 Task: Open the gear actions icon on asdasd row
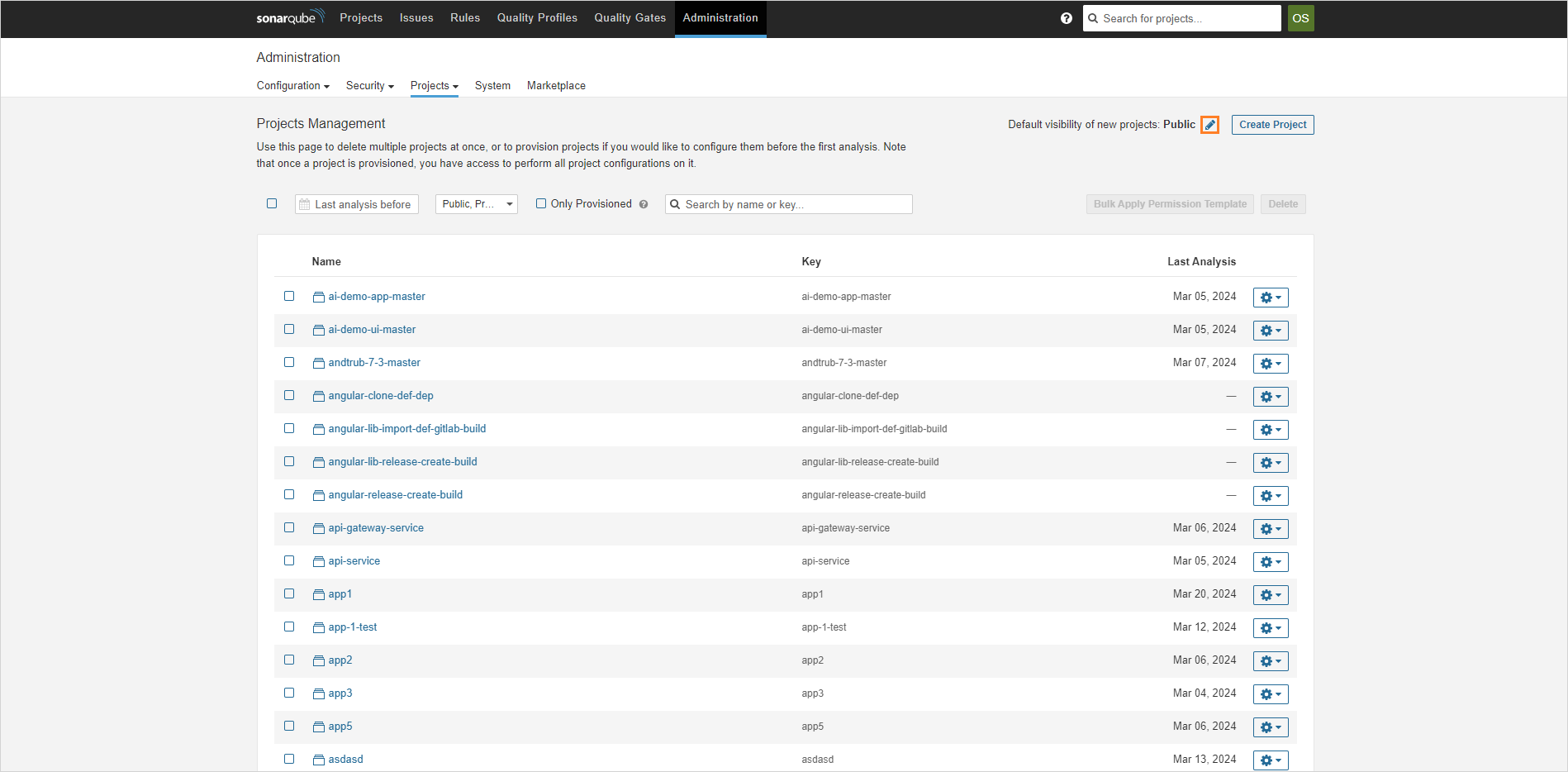tap(1270, 760)
